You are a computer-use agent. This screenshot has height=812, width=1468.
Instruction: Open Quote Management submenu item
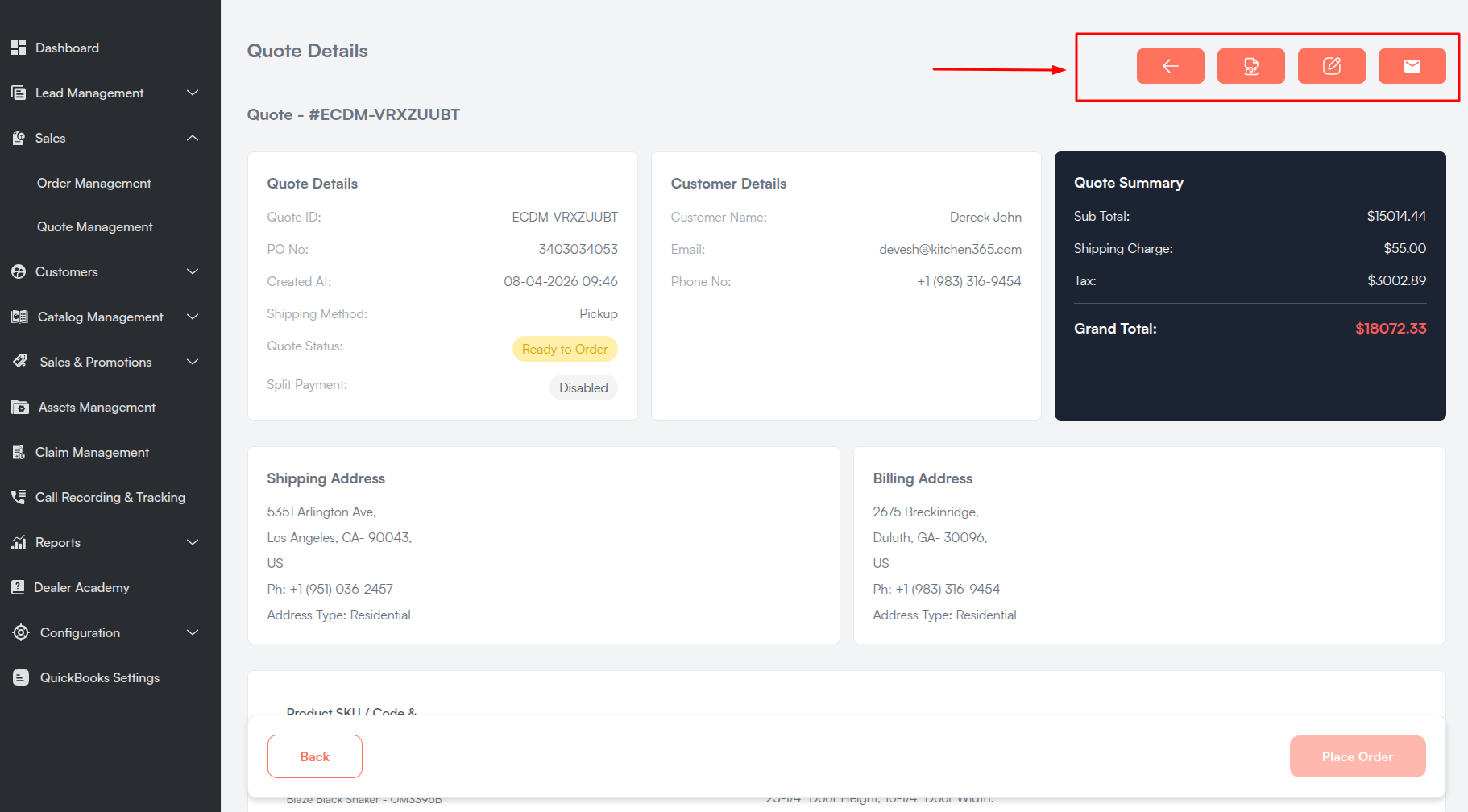click(x=95, y=226)
